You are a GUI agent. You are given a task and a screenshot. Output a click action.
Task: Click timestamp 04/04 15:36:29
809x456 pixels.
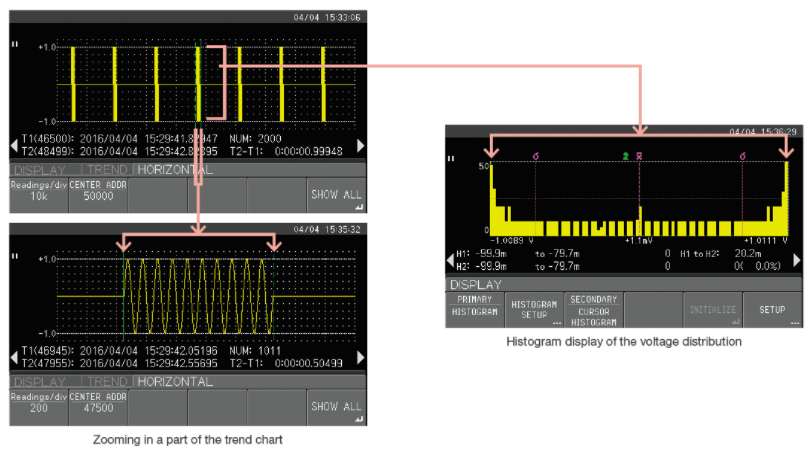pos(763,132)
